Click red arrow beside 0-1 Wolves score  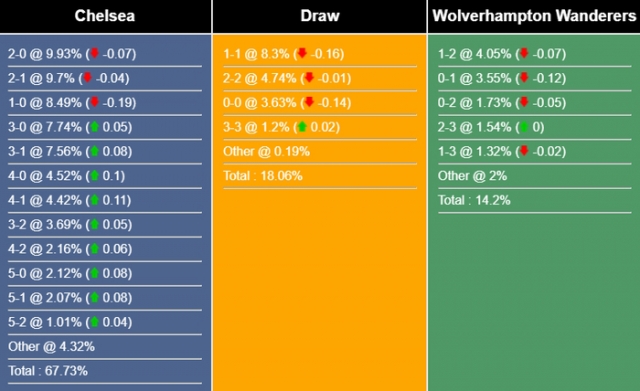point(524,77)
